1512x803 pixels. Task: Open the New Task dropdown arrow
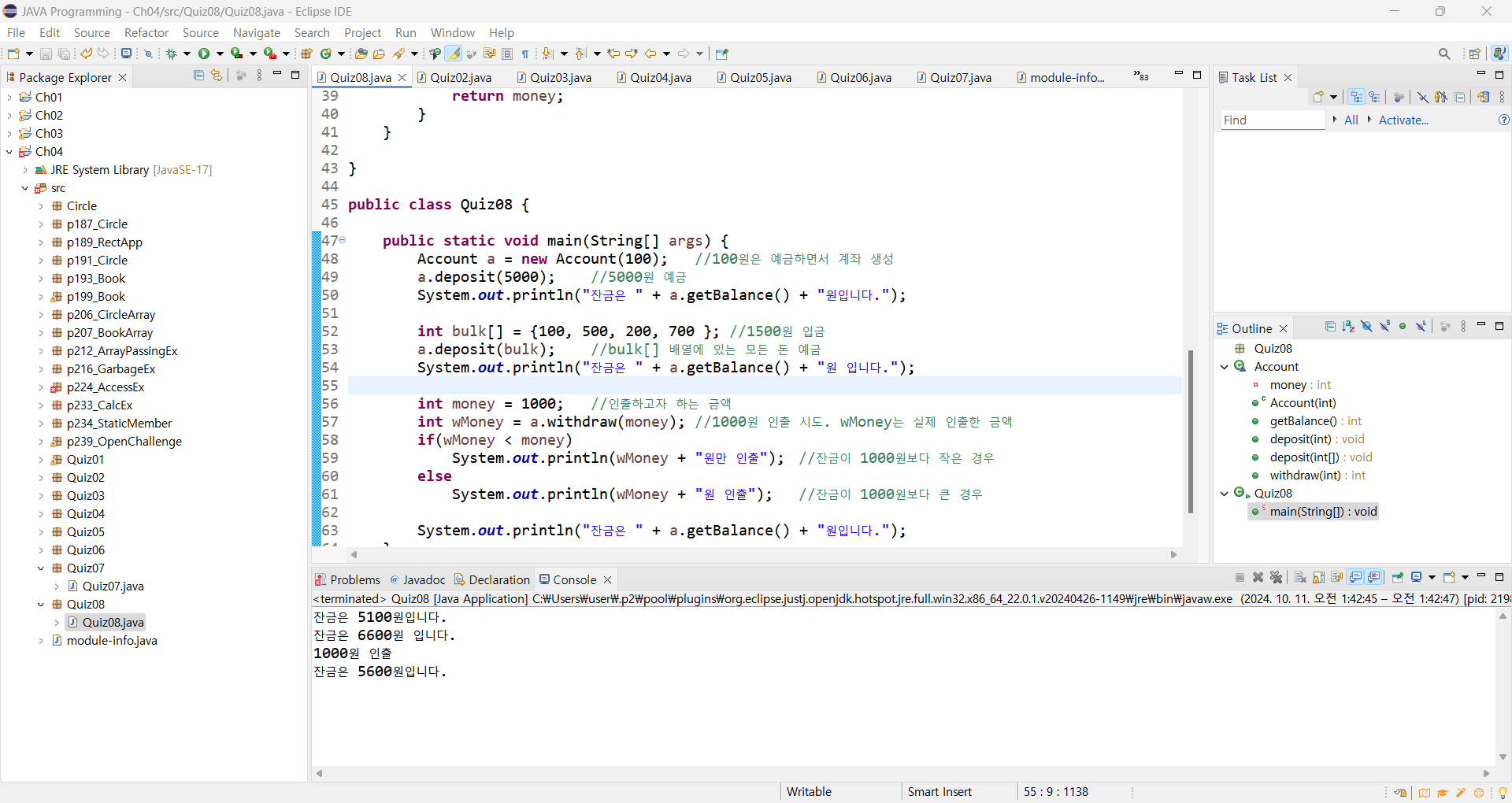click(x=1333, y=97)
